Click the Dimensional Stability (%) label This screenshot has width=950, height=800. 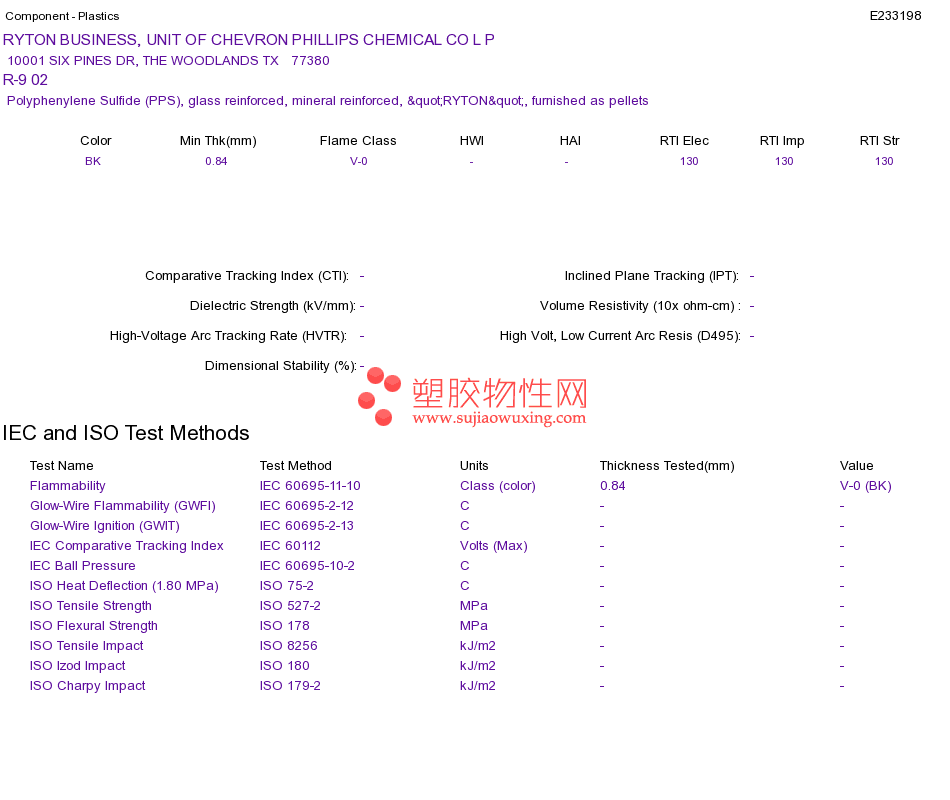(x=281, y=365)
